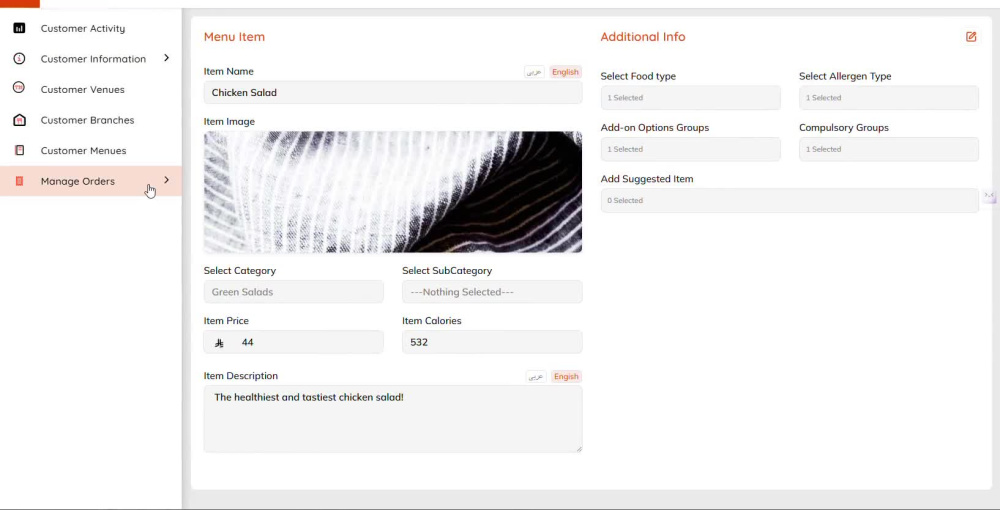Open the Add Suggested Item dropdown

pos(790,201)
